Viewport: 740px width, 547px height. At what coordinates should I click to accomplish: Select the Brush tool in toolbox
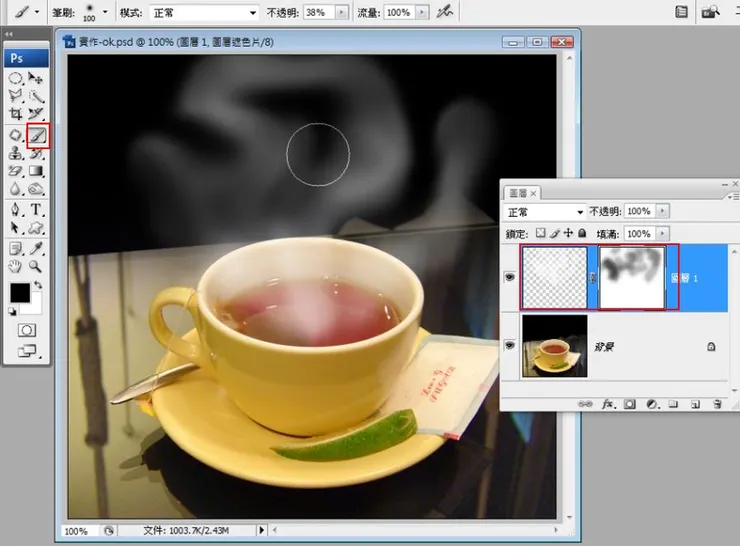(36, 134)
